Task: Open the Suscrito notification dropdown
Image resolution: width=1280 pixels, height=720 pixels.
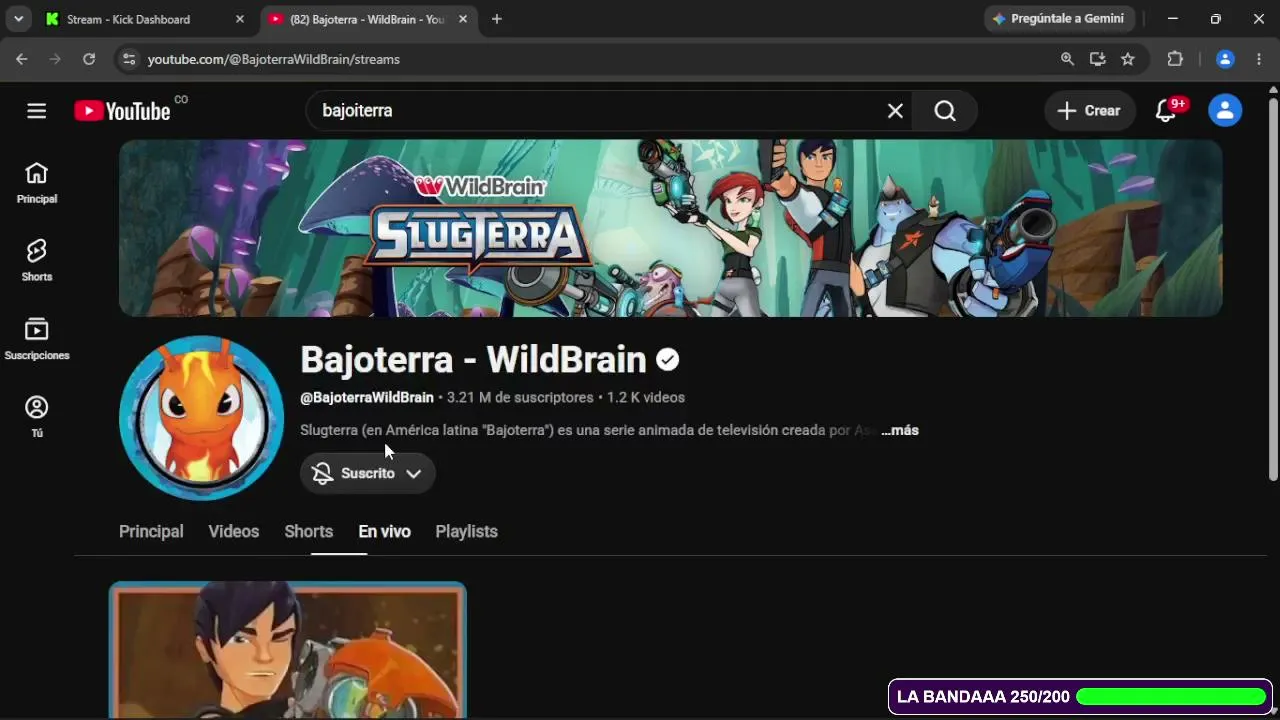Action: (x=368, y=473)
